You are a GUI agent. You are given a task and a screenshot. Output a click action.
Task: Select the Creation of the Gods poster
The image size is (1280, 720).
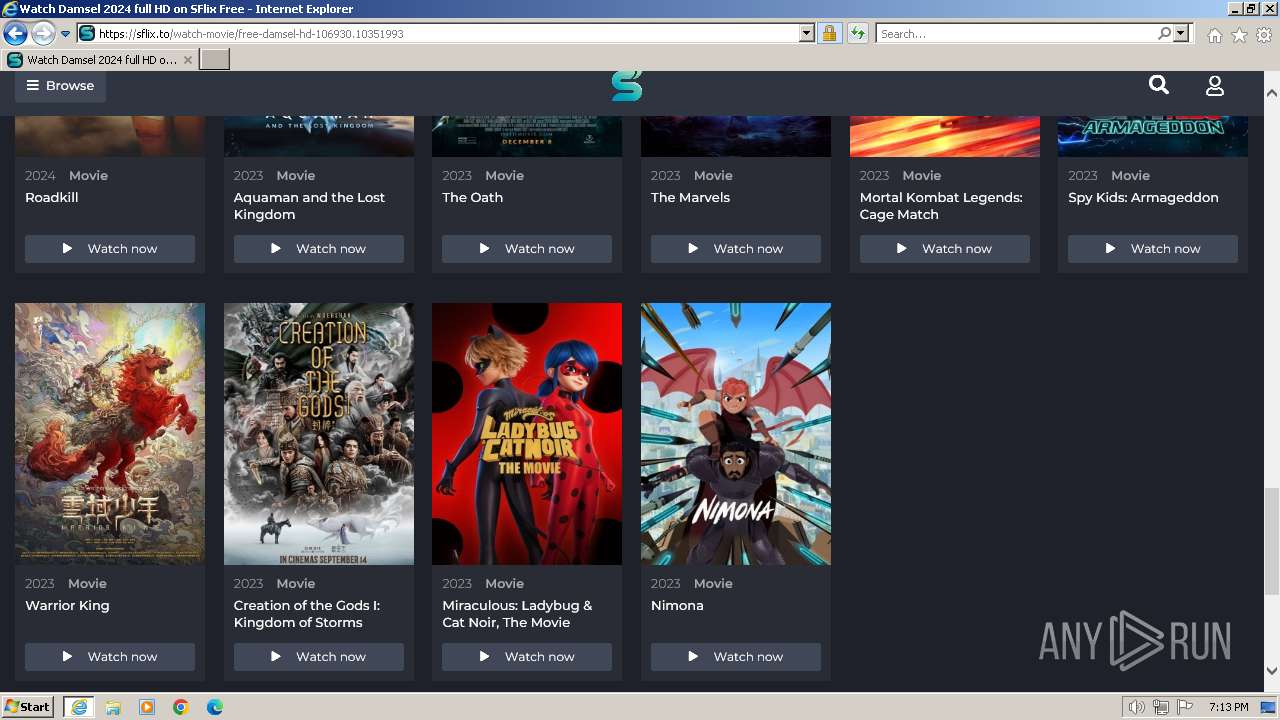319,434
